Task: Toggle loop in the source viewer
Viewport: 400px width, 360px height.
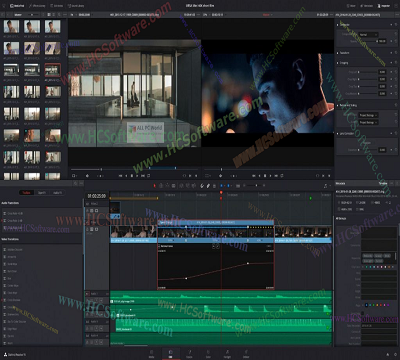Action: [148, 176]
